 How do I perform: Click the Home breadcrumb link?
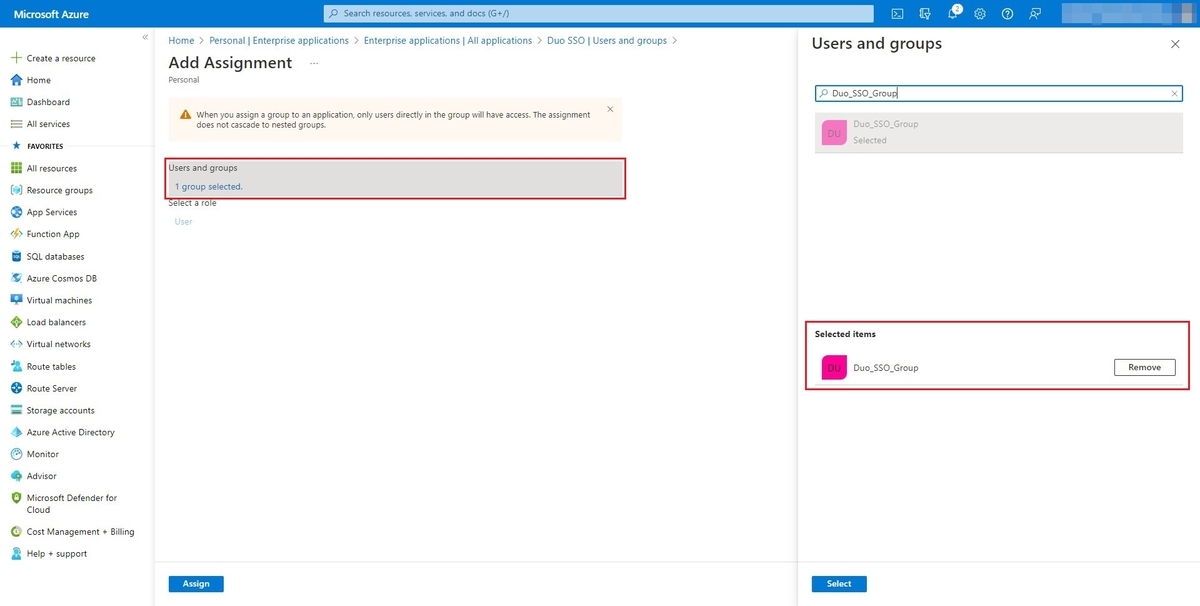(x=181, y=41)
